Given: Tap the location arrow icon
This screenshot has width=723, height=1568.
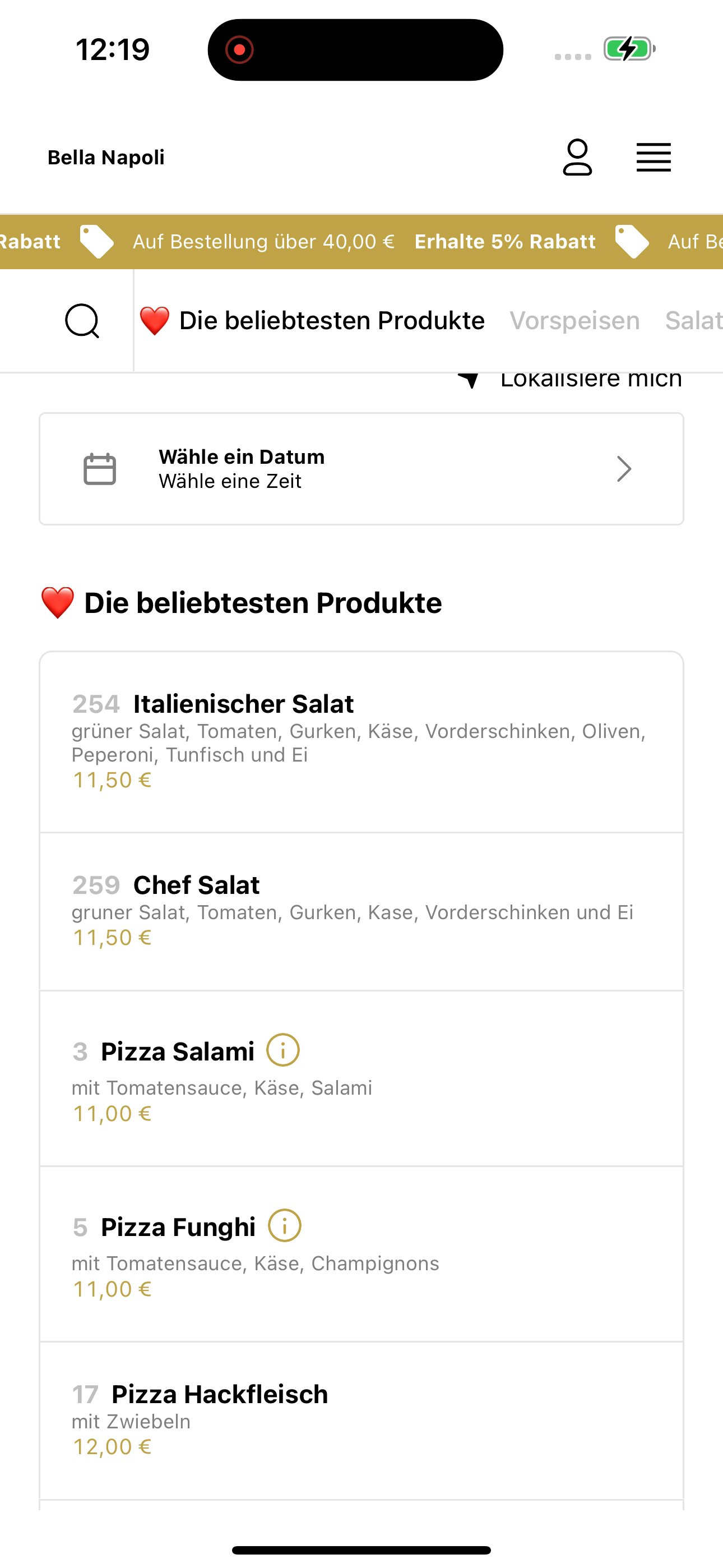Looking at the screenshot, I should pyautogui.click(x=469, y=380).
